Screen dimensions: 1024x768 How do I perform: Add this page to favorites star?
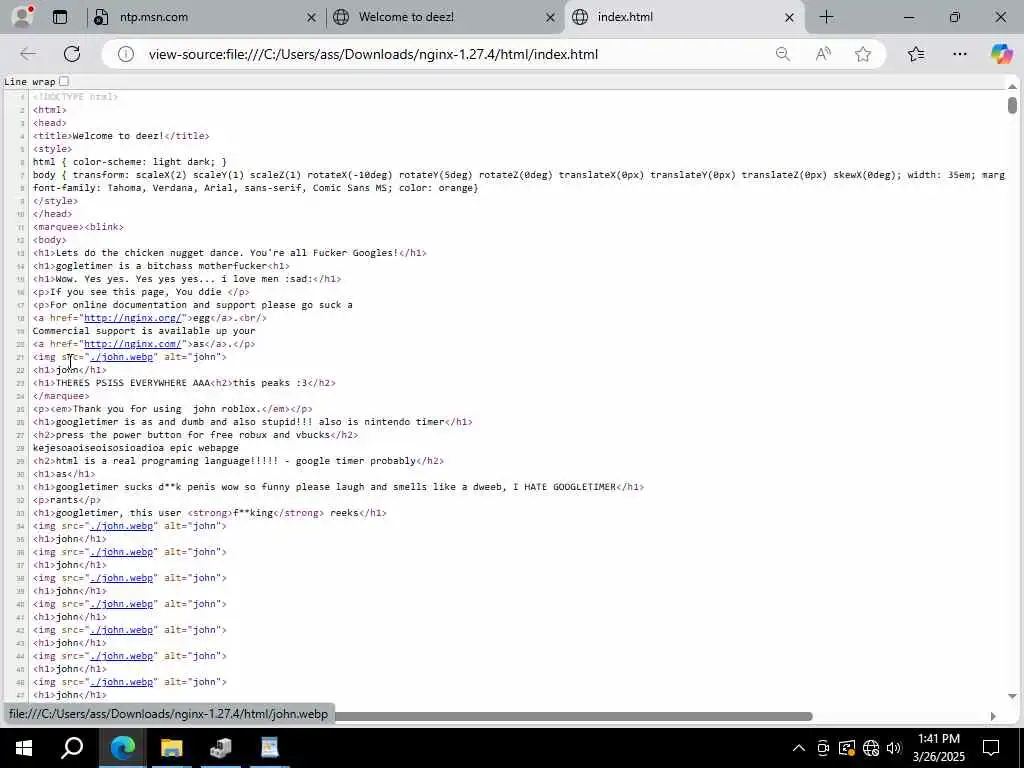pyautogui.click(x=863, y=54)
